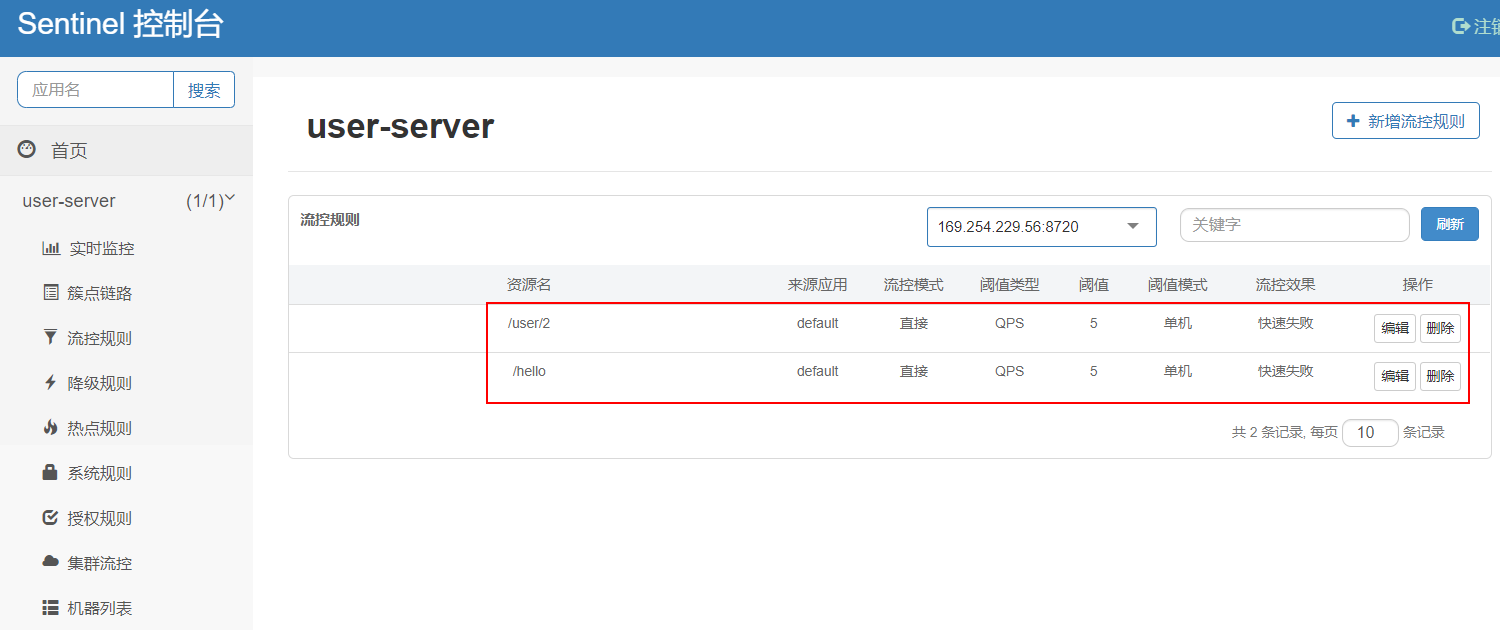Click the 阈值模式 column header
The height and width of the screenshot is (630, 1500).
pyautogui.click(x=1177, y=285)
